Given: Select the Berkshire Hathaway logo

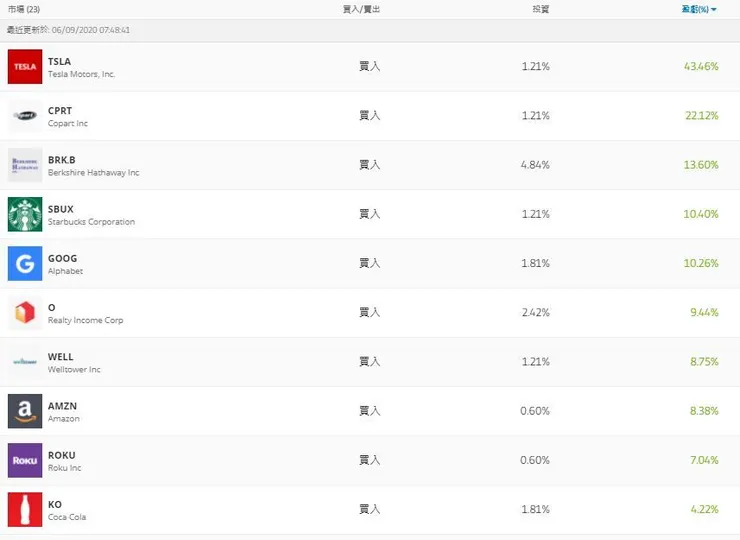Looking at the screenshot, I should point(25,165).
